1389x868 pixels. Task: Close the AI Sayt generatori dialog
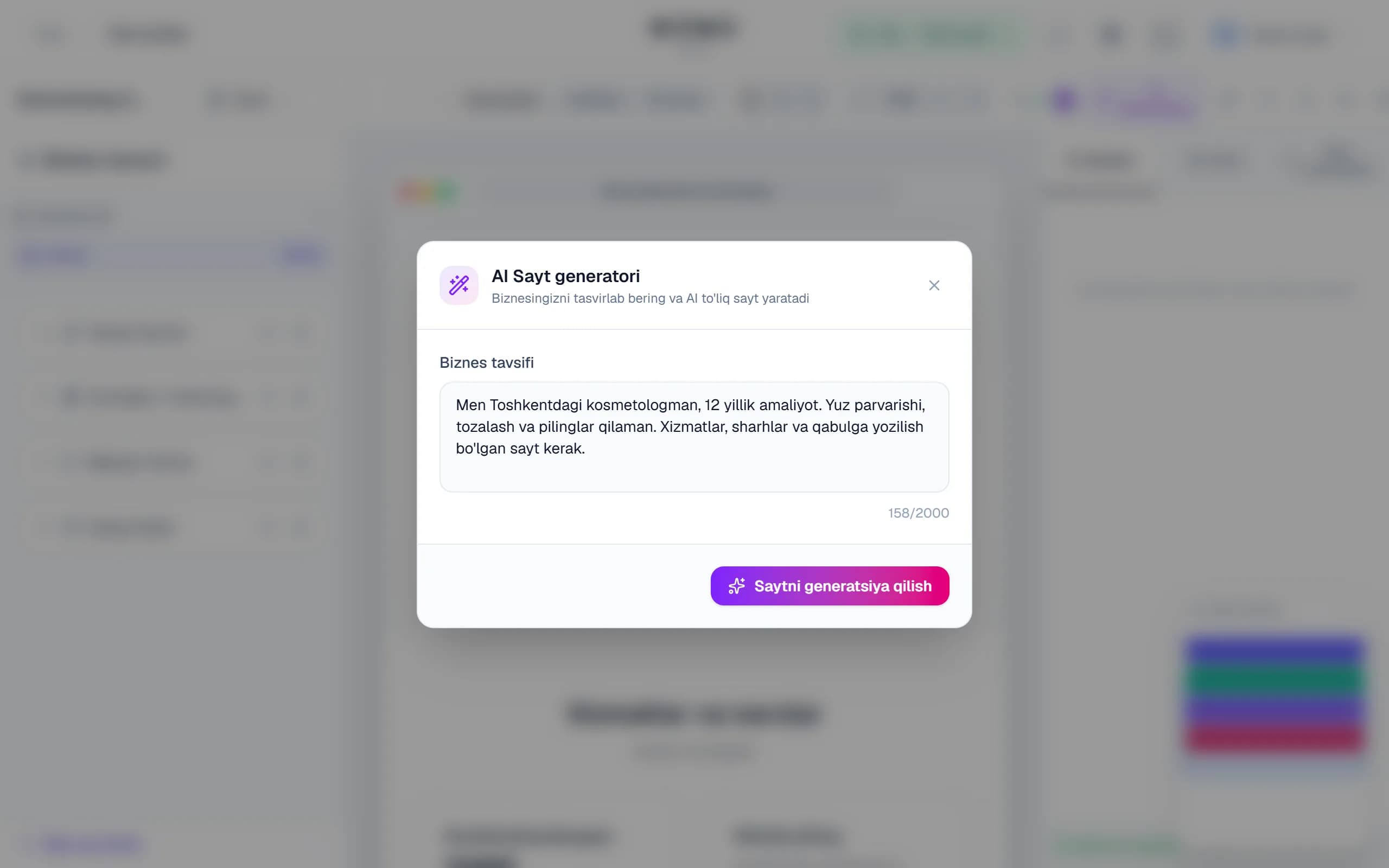coord(934,285)
